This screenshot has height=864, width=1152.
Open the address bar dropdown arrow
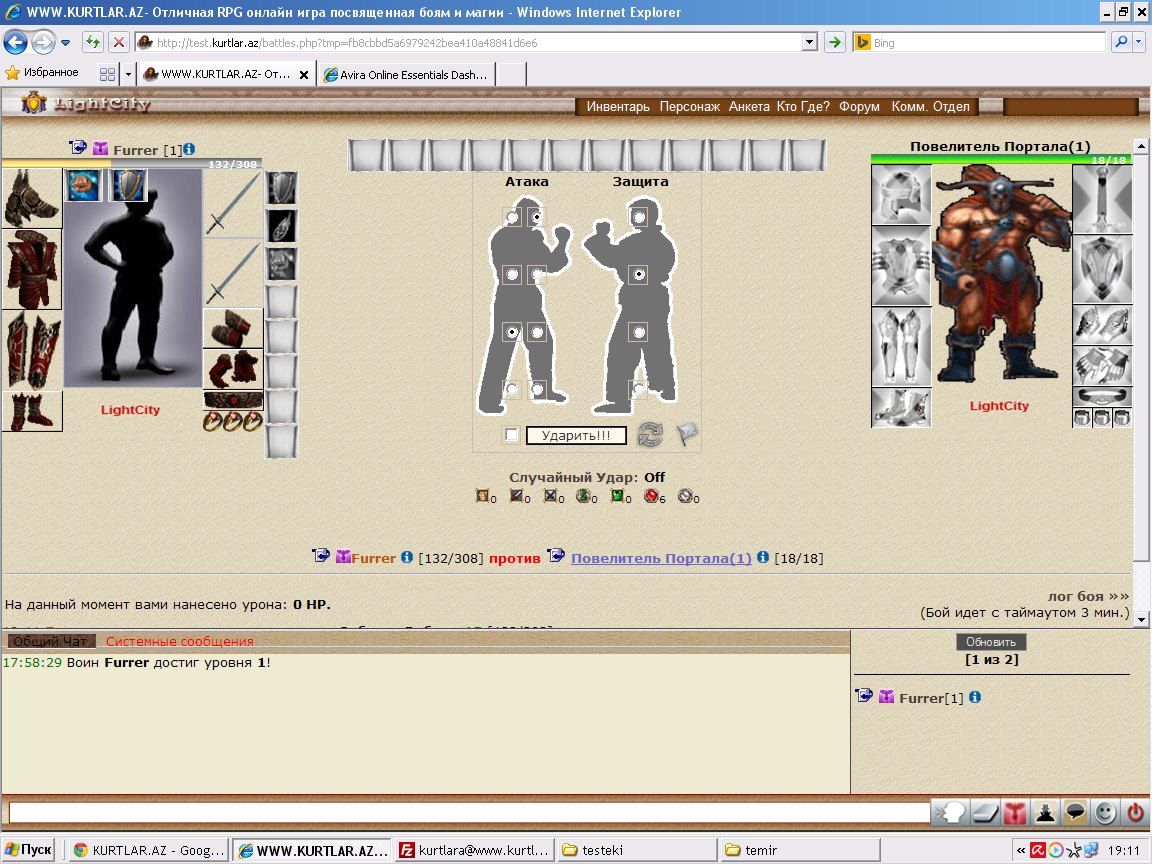[810, 43]
